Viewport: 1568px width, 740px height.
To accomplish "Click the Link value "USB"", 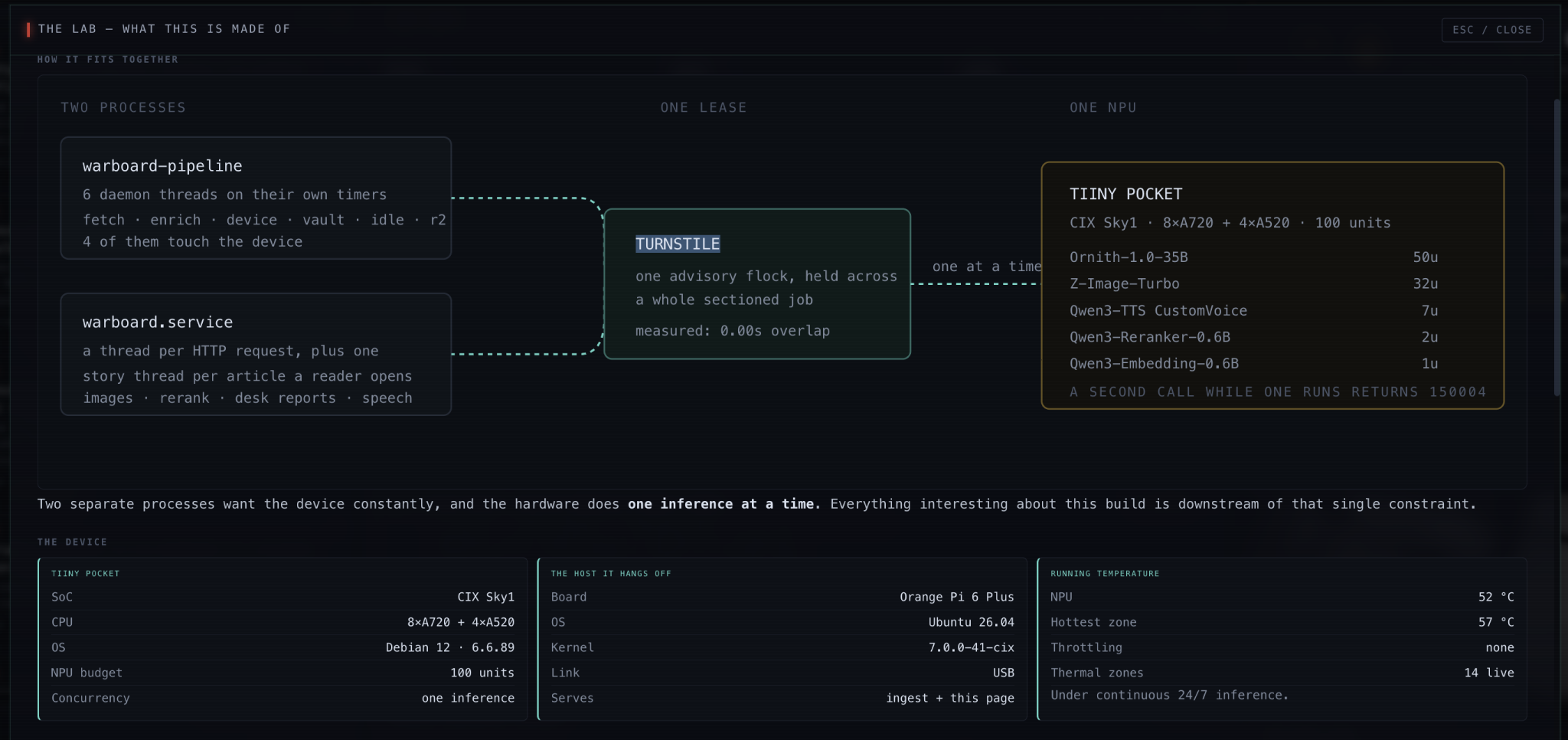I will point(1004,673).
